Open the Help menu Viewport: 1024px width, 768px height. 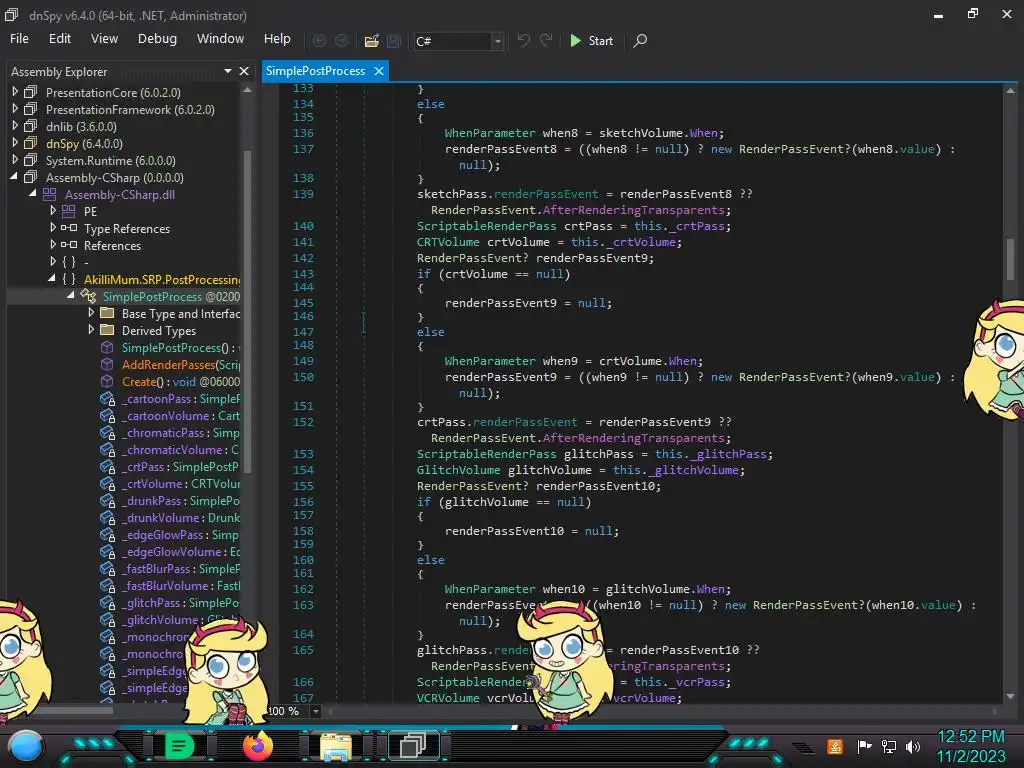tap(277, 39)
